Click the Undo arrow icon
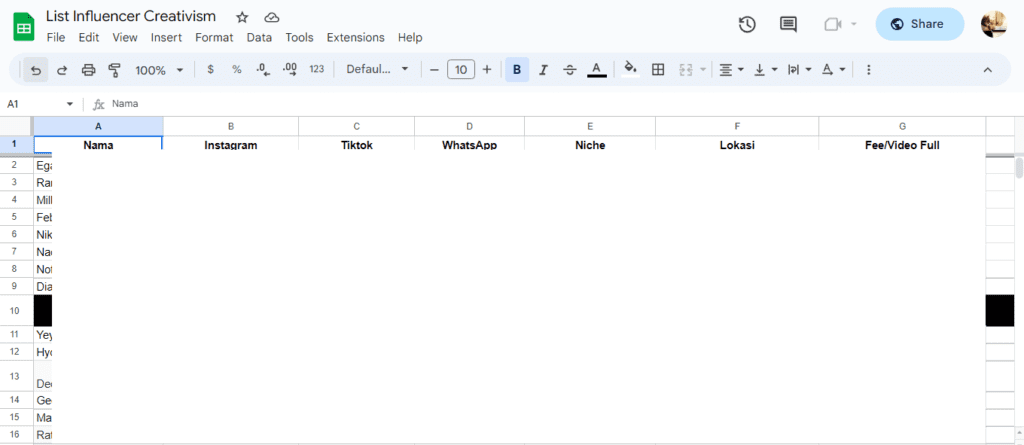Viewport: 1024px width, 445px height. pos(36,70)
